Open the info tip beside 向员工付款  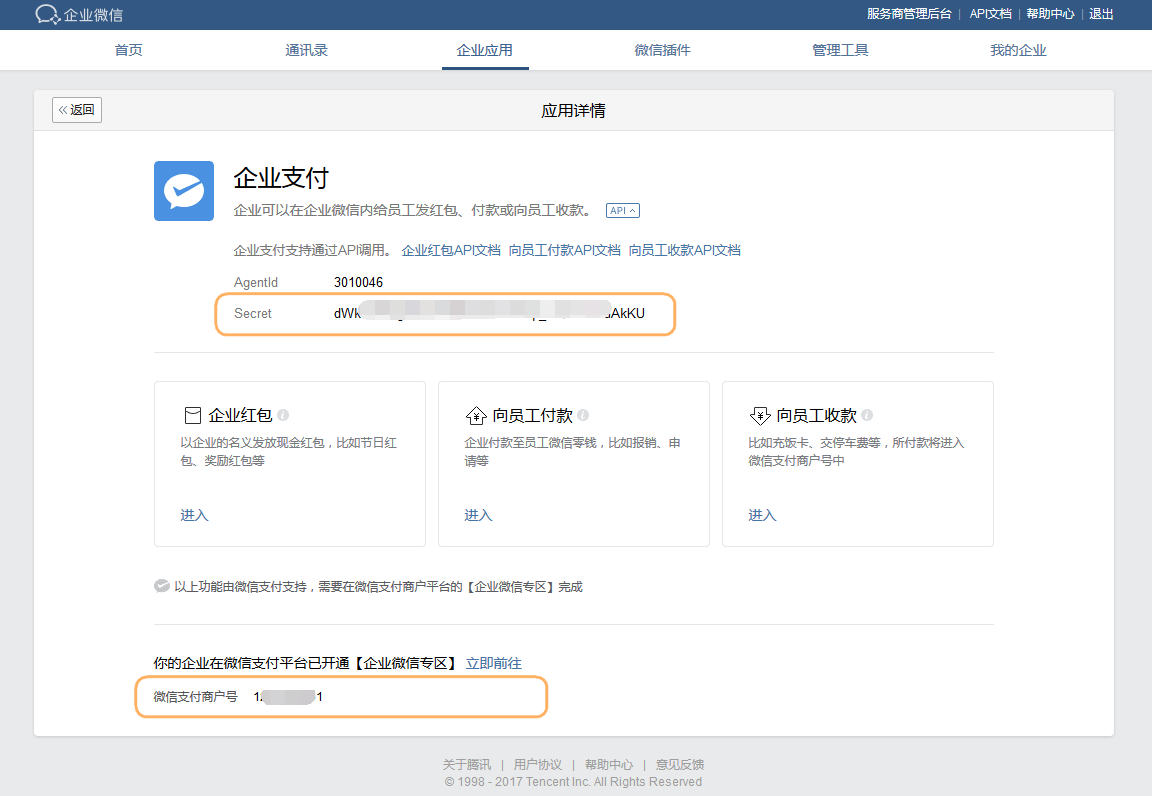pos(583,415)
